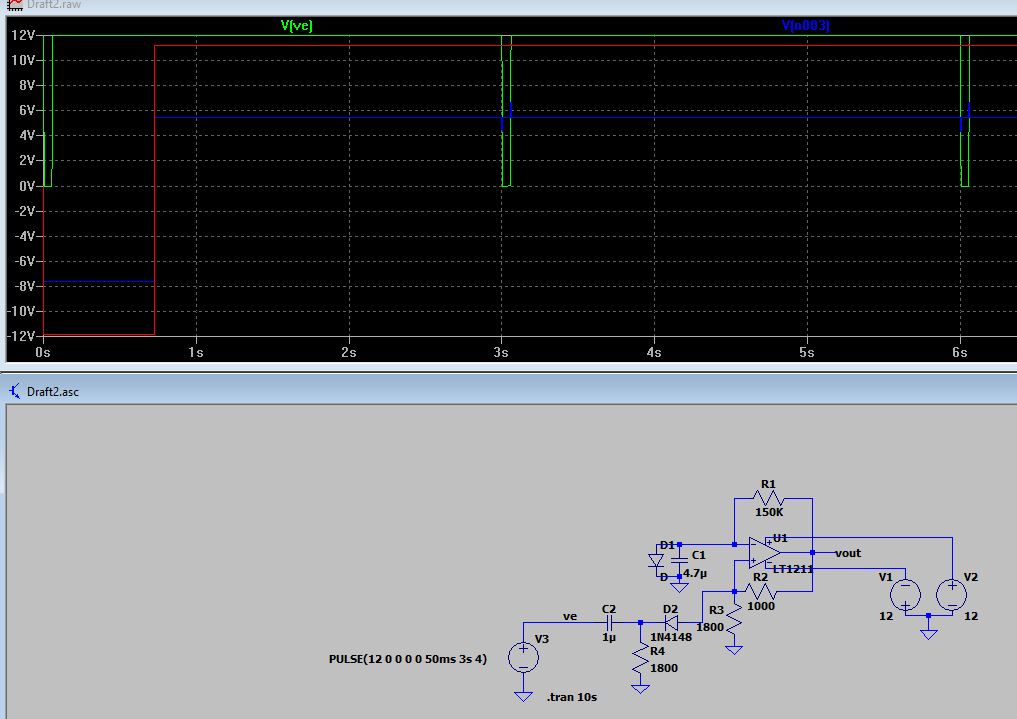Click the 12 value under V2
1017x719 pixels.
click(x=970, y=616)
